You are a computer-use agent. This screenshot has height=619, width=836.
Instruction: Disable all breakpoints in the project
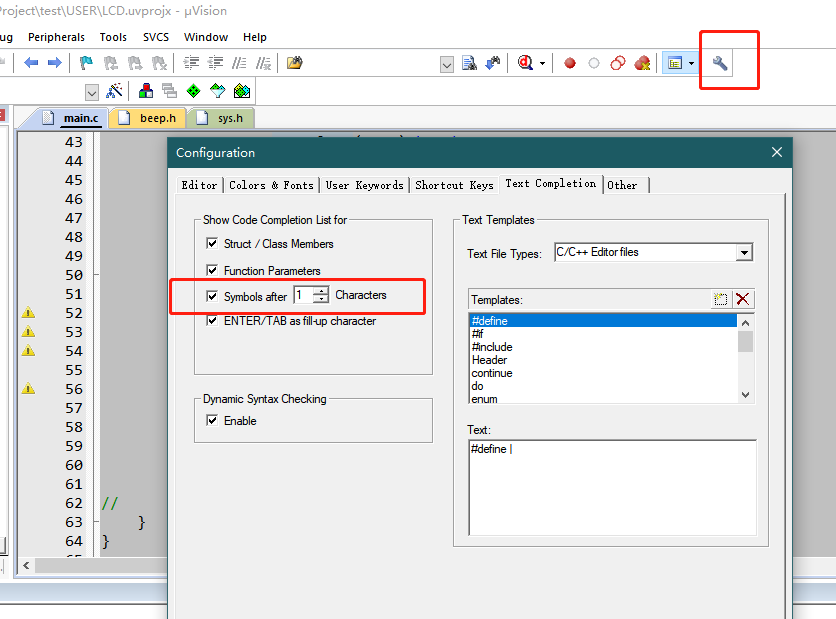pyautogui.click(x=617, y=63)
